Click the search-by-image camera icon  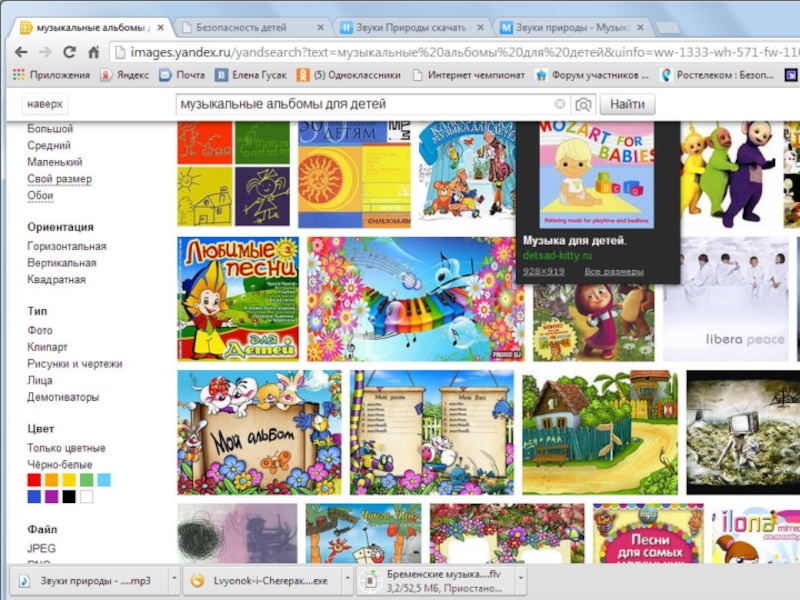[583, 105]
